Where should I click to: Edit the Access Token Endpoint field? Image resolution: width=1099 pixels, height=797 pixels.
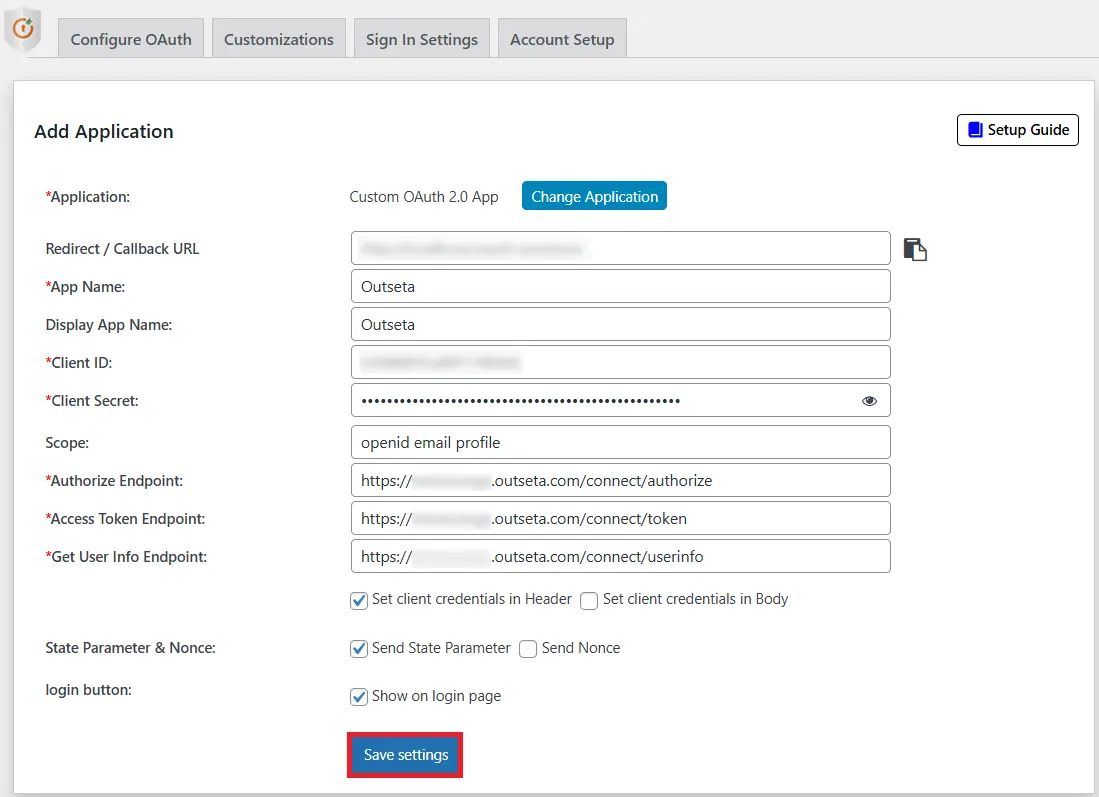tap(620, 518)
